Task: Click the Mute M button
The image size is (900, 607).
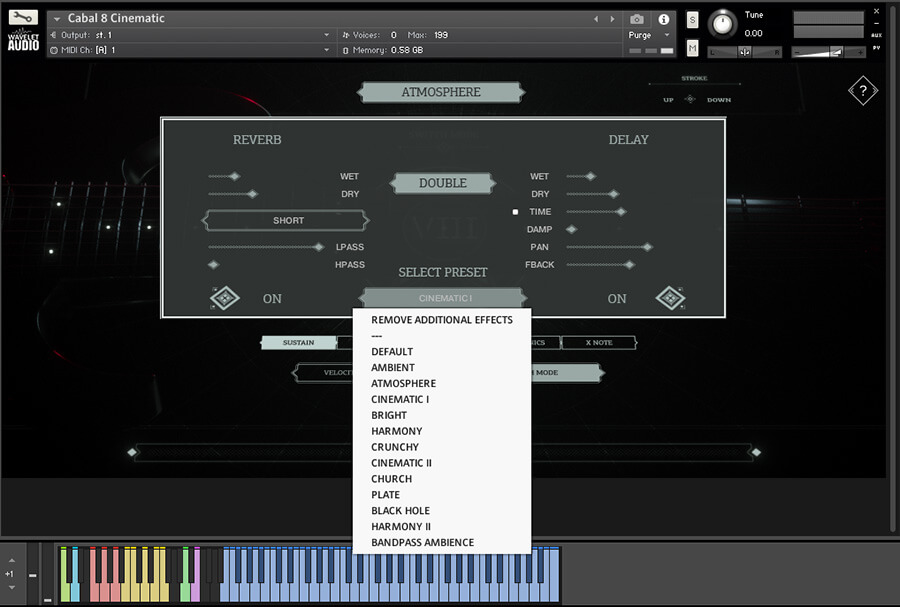Action: [x=692, y=48]
